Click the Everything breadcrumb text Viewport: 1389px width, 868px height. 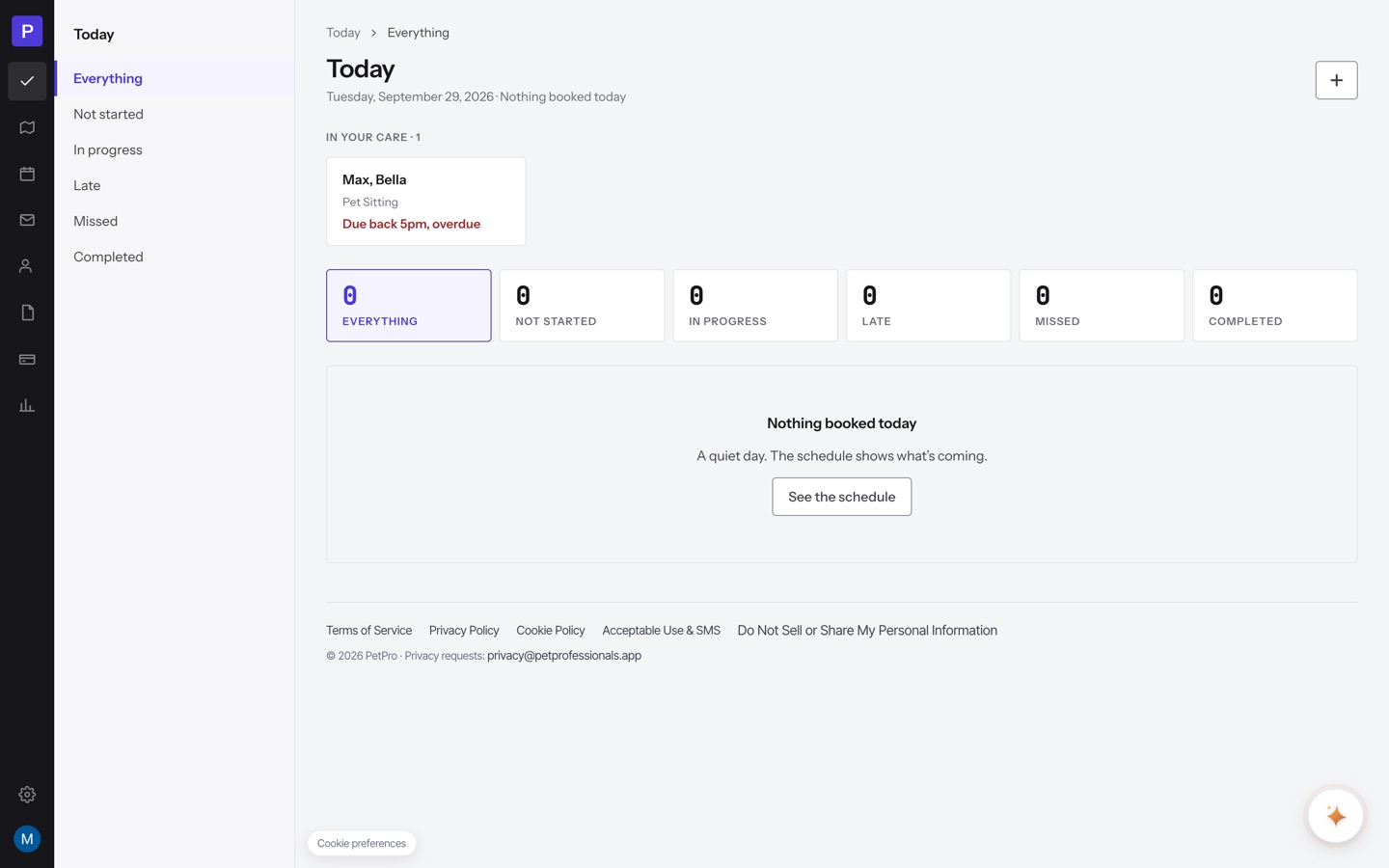point(419,33)
